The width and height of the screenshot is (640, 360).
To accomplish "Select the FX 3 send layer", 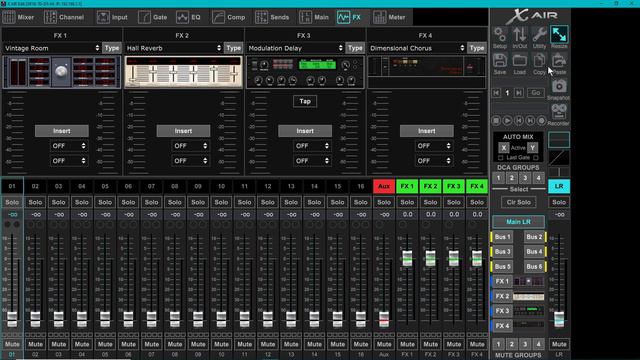I will point(502,311).
